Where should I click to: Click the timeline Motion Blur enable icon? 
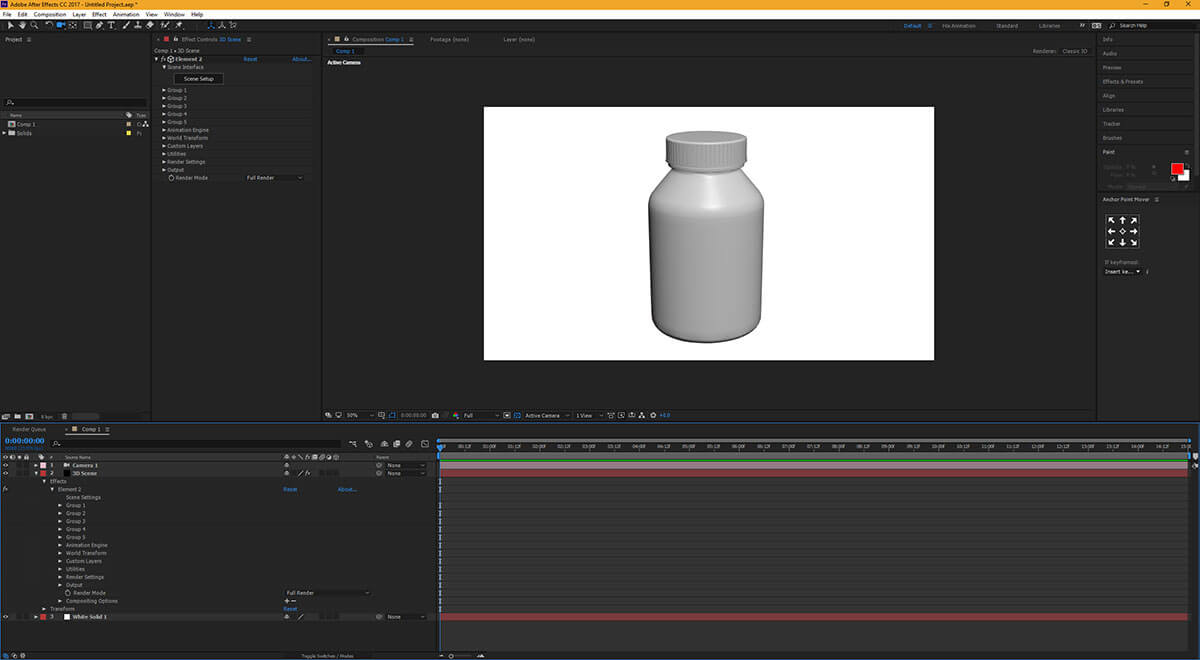coord(409,443)
